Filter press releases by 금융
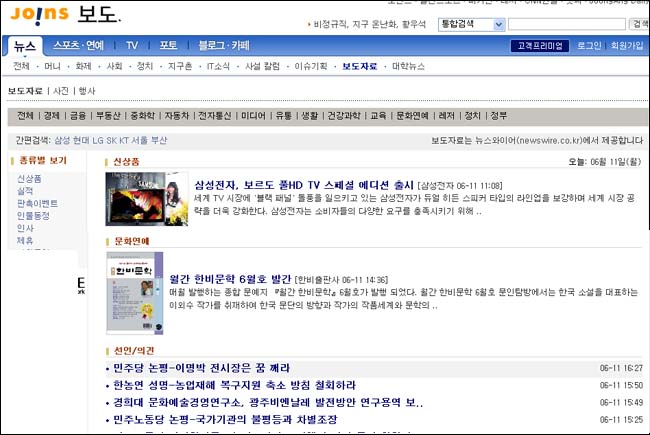Image resolution: width=650 pixels, height=435 pixels. (x=78, y=116)
